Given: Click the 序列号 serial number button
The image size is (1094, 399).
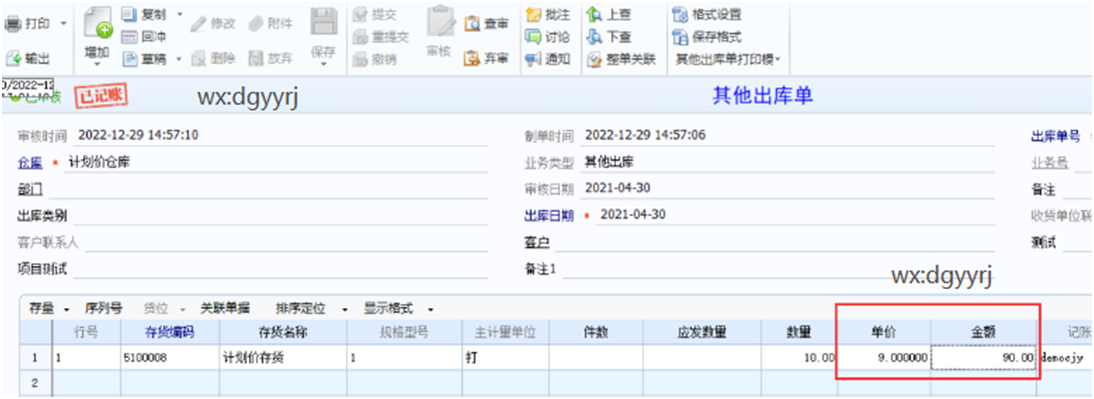Looking at the screenshot, I should point(103,308).
